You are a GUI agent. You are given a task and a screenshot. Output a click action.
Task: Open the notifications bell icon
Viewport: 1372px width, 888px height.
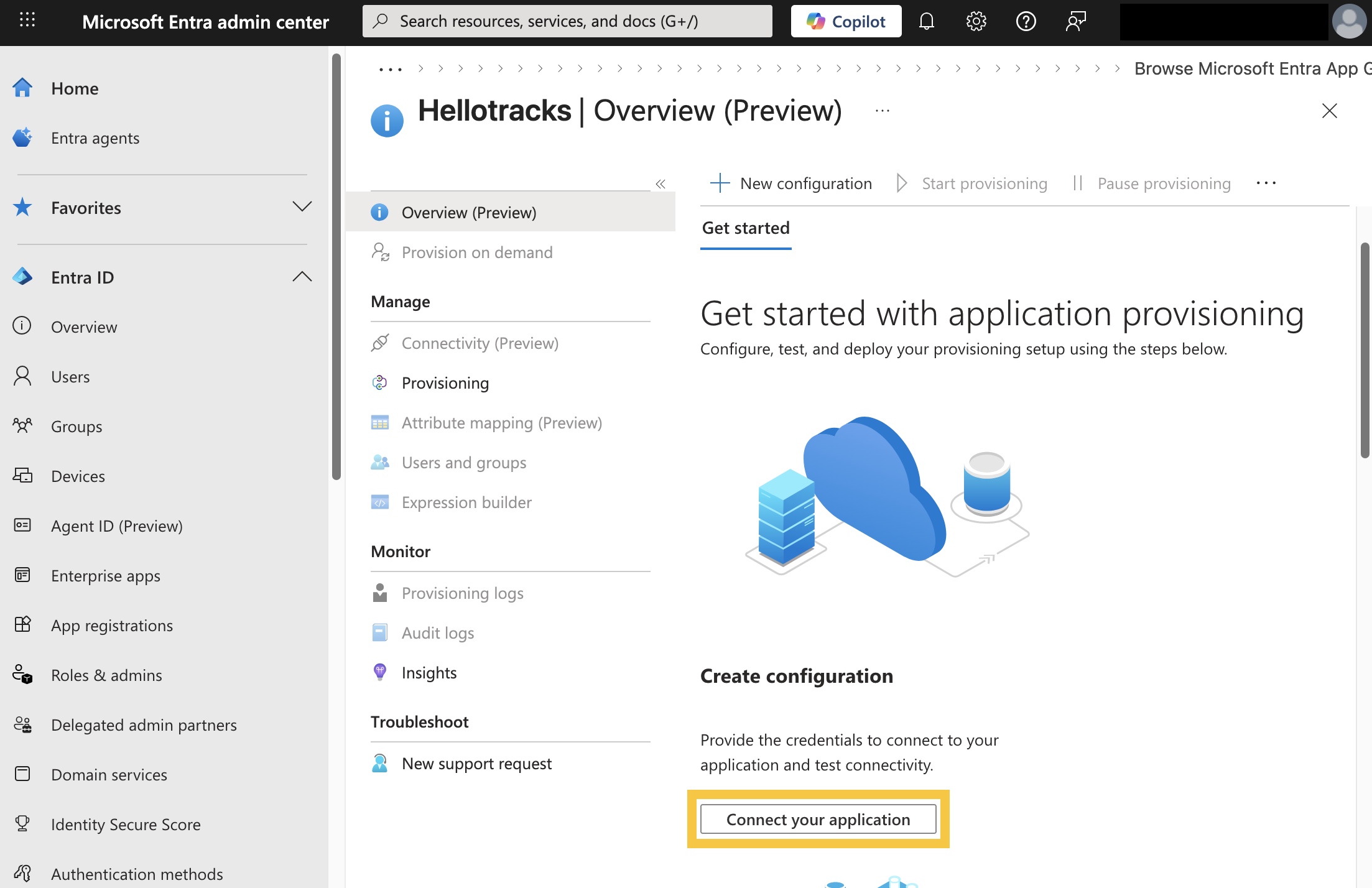tap(926, 22)
